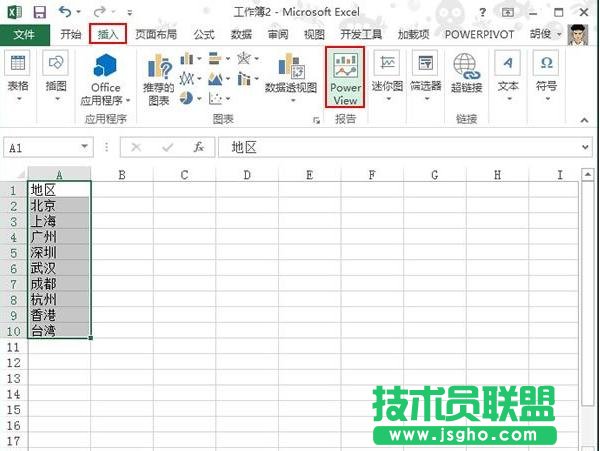The width and height of the screenshot is (600, 451).
Task: Click cell containing 北京
Action: pyautogui.click(x=59, y=205)
